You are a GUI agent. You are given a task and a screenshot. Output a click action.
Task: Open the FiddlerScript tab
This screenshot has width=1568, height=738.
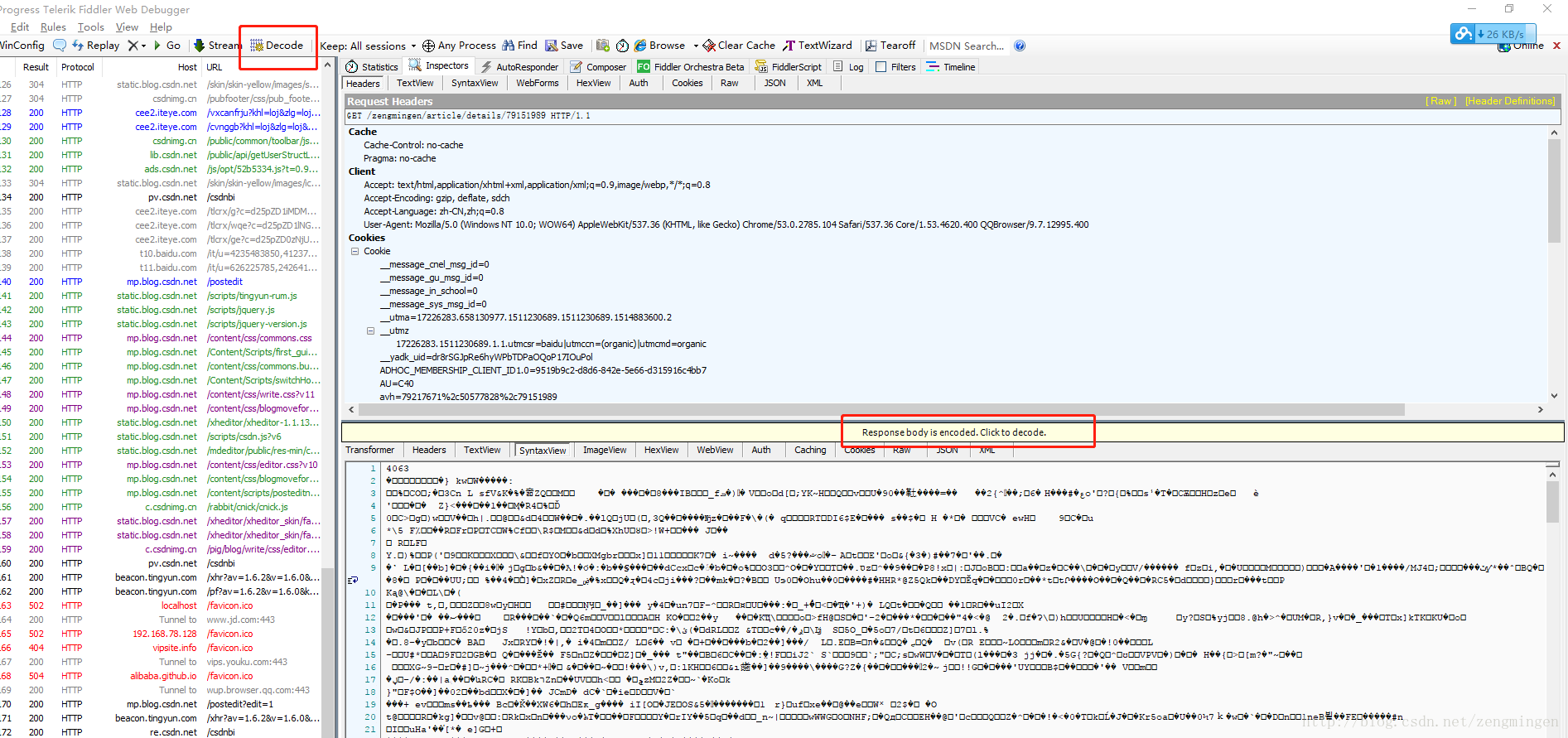pos(788,67)
